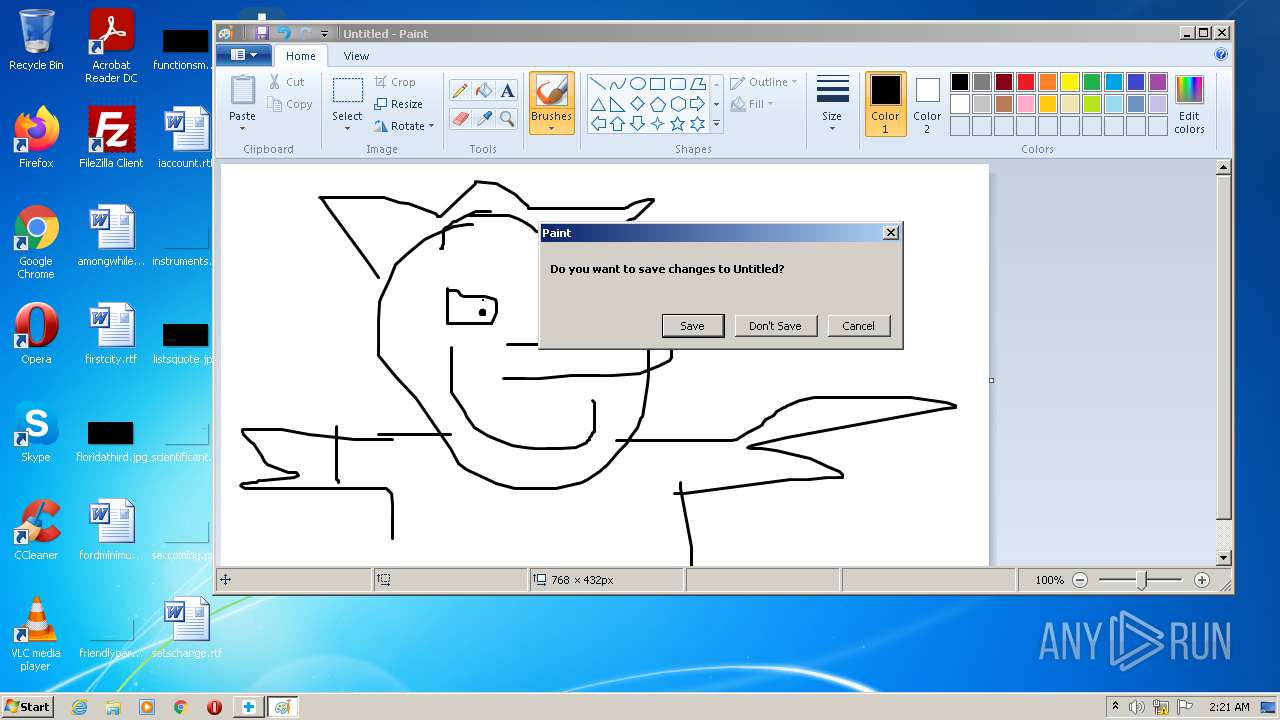The height and width of the screenshot is (720, 1280).
Task: Click the Crop button
Action: (395, 82)
